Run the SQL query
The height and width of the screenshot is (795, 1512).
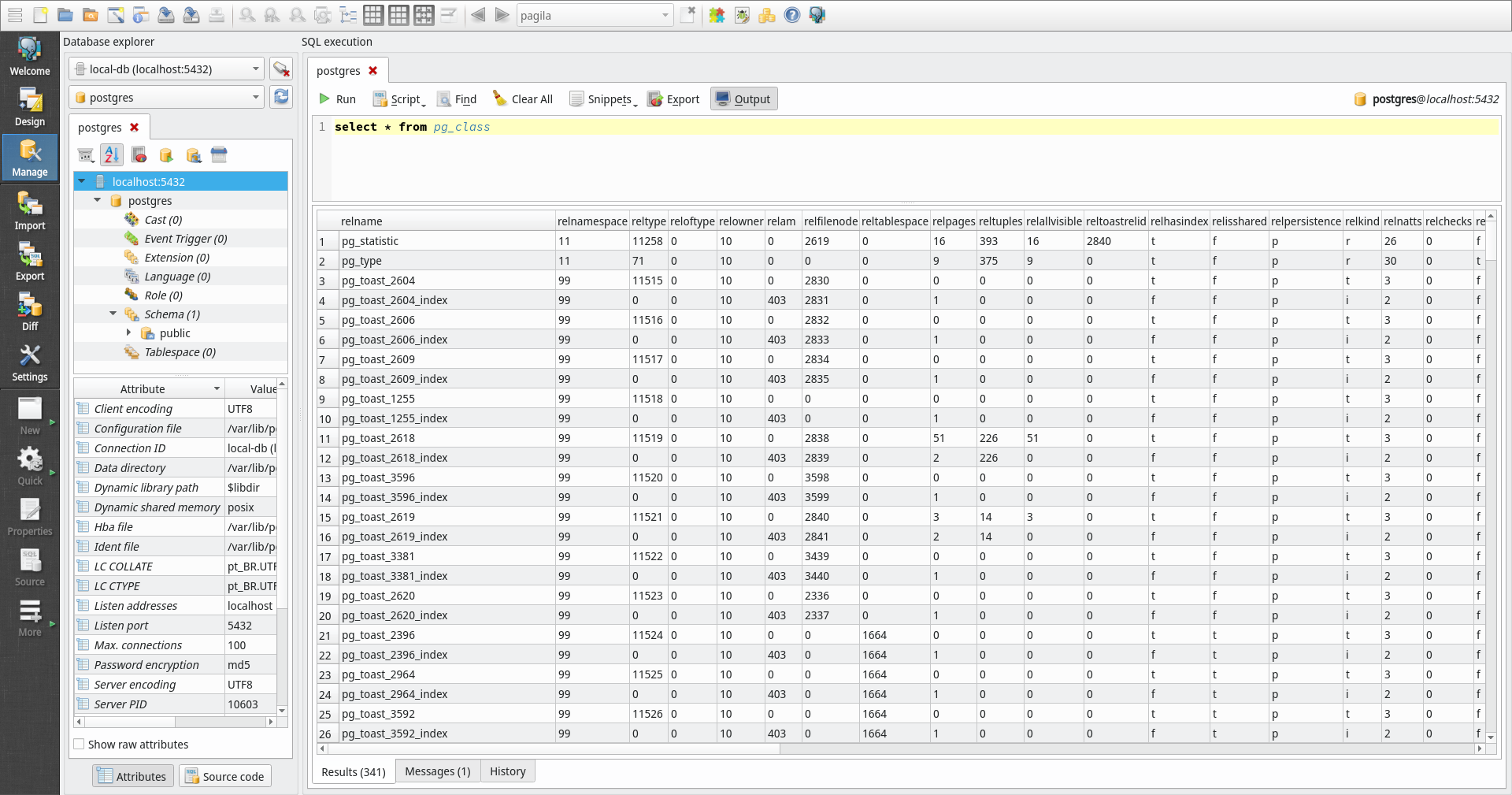click(x=337, y=99)
